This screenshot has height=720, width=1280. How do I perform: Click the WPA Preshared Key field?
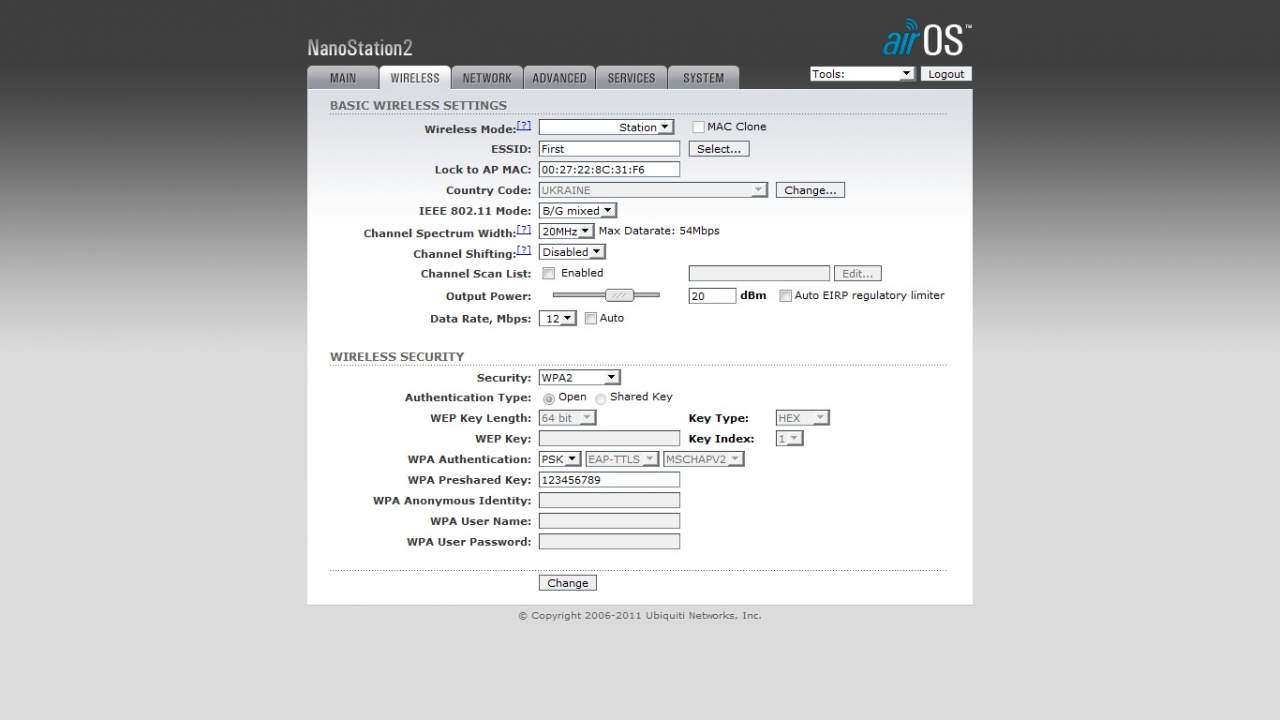click(x=609, y=480)
